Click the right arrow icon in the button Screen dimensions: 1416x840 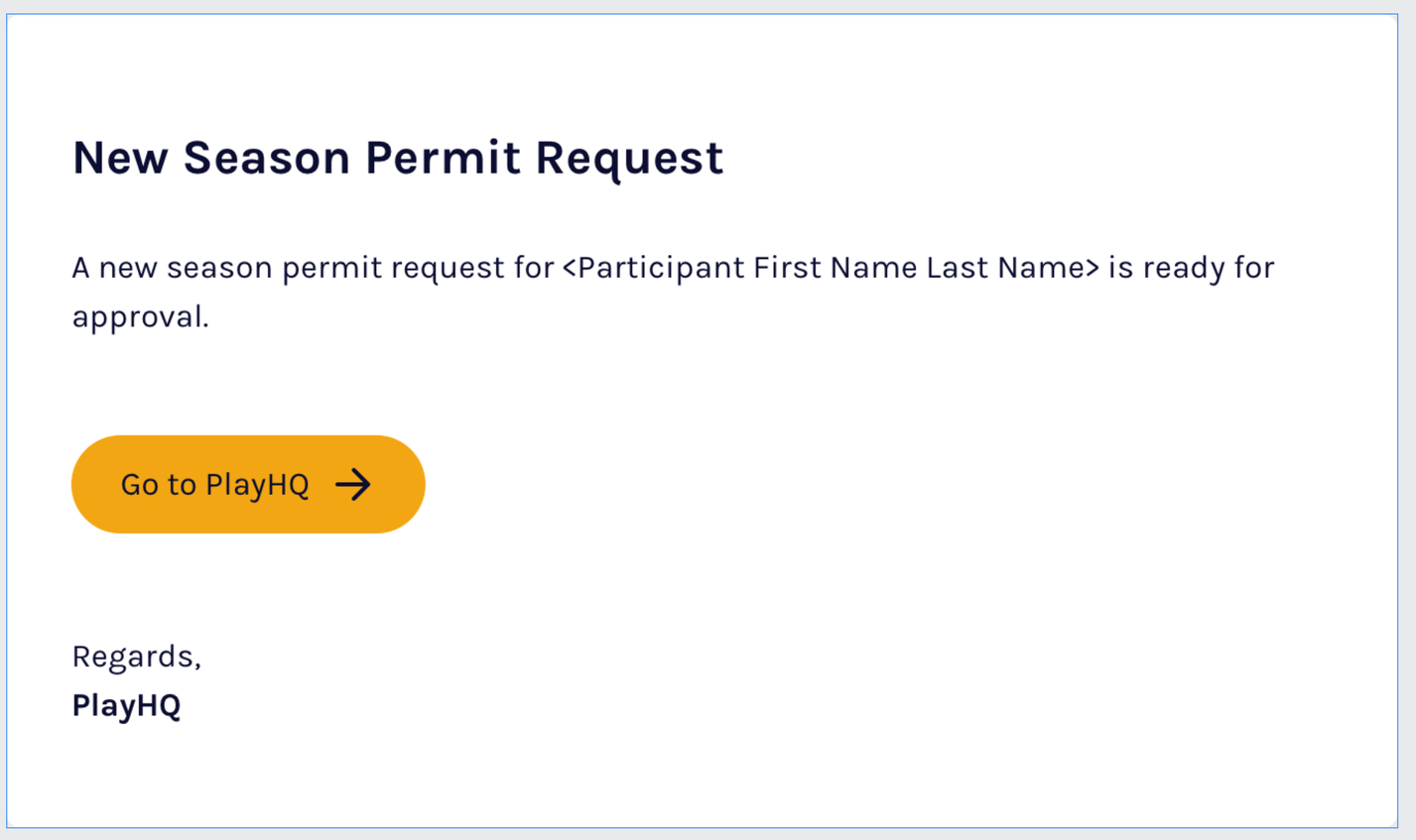353,485
